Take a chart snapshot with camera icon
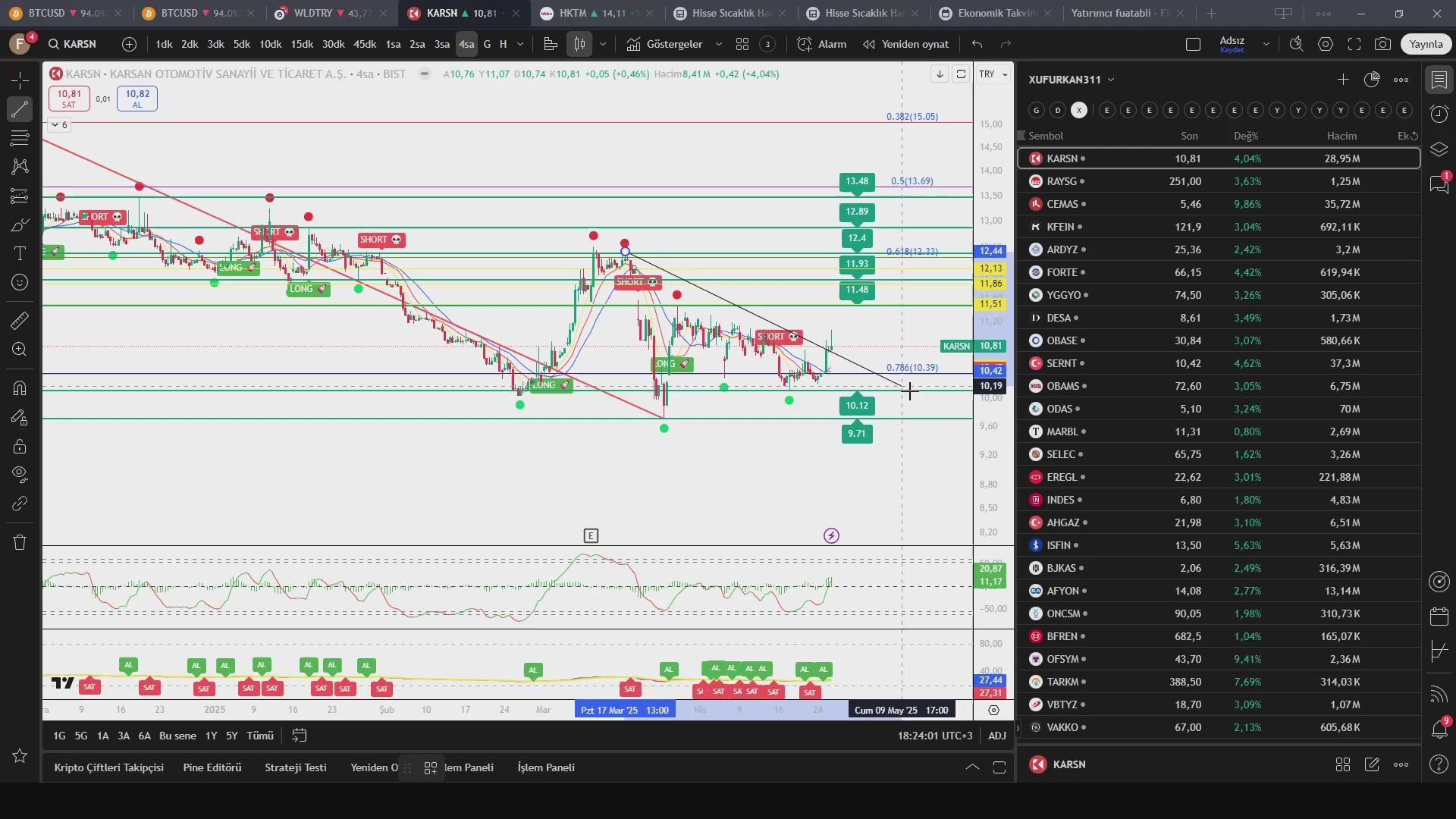The width and height of the screenshot is (1456, 819). [x=1382, y=44]
